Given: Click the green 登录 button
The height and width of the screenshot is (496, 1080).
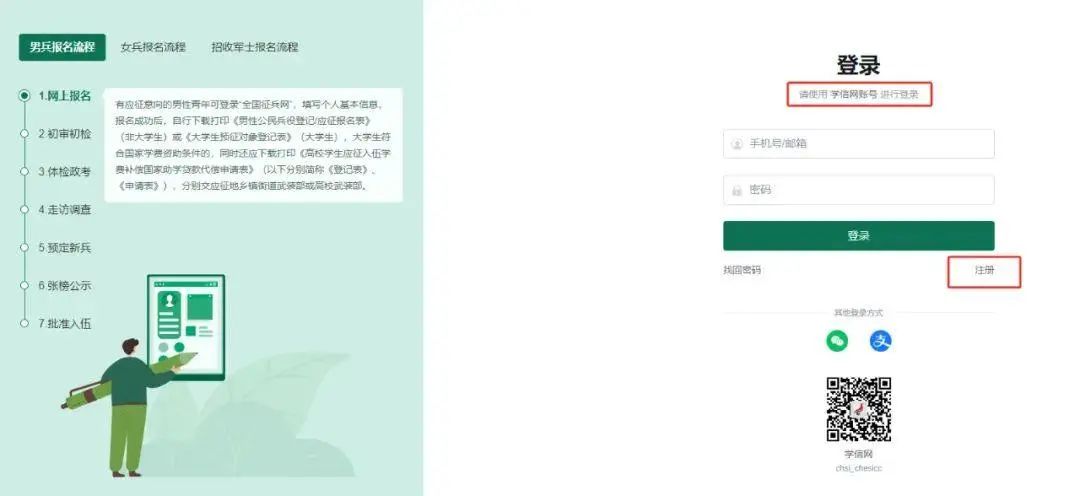Looking at the screenshot, I should coord(859,236).
